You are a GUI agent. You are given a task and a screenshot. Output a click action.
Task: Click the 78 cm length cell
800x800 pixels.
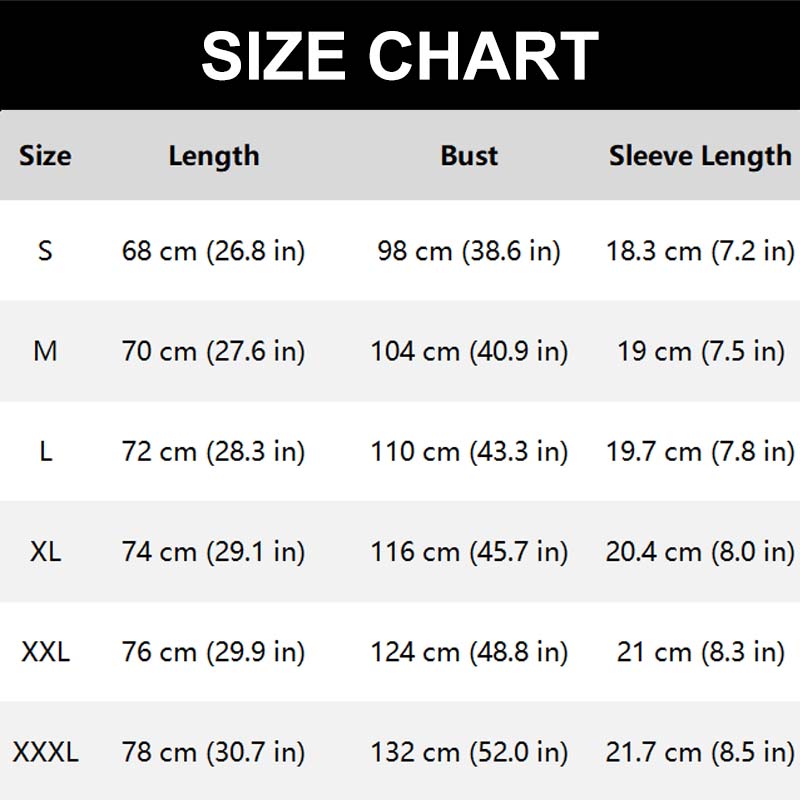(213, 752)
